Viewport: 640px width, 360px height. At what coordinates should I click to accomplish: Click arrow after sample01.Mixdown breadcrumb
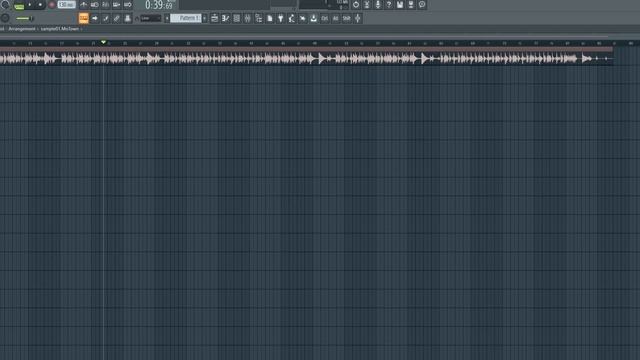tap(82, 29)
